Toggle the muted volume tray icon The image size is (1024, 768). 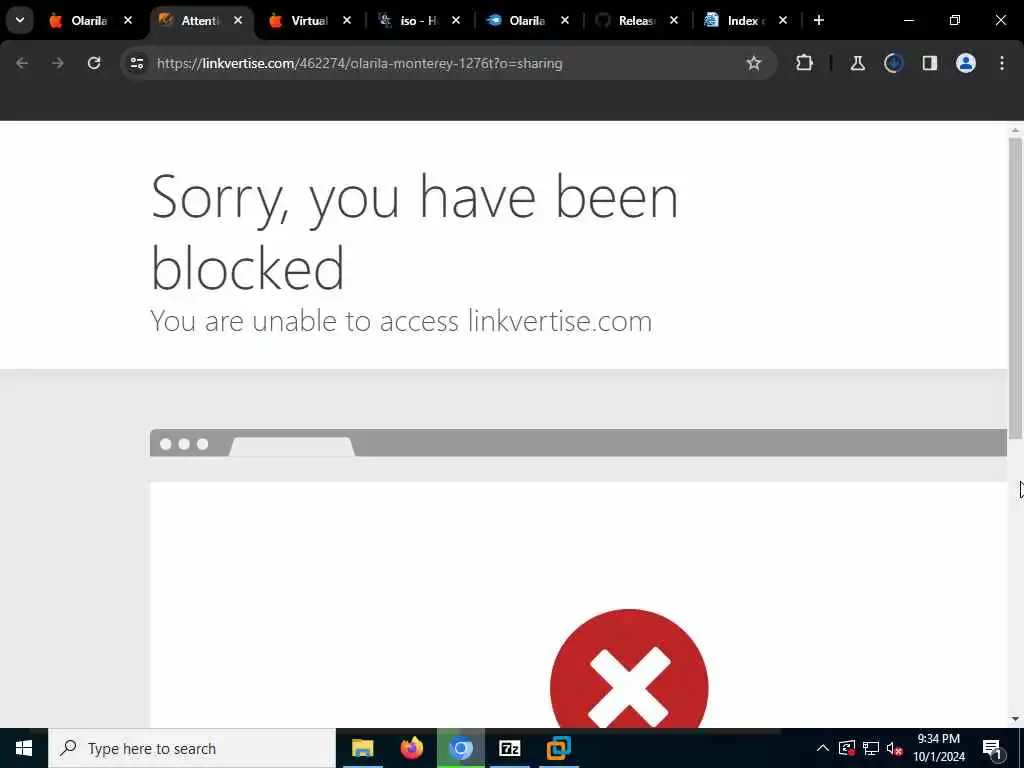click(895, 748)
